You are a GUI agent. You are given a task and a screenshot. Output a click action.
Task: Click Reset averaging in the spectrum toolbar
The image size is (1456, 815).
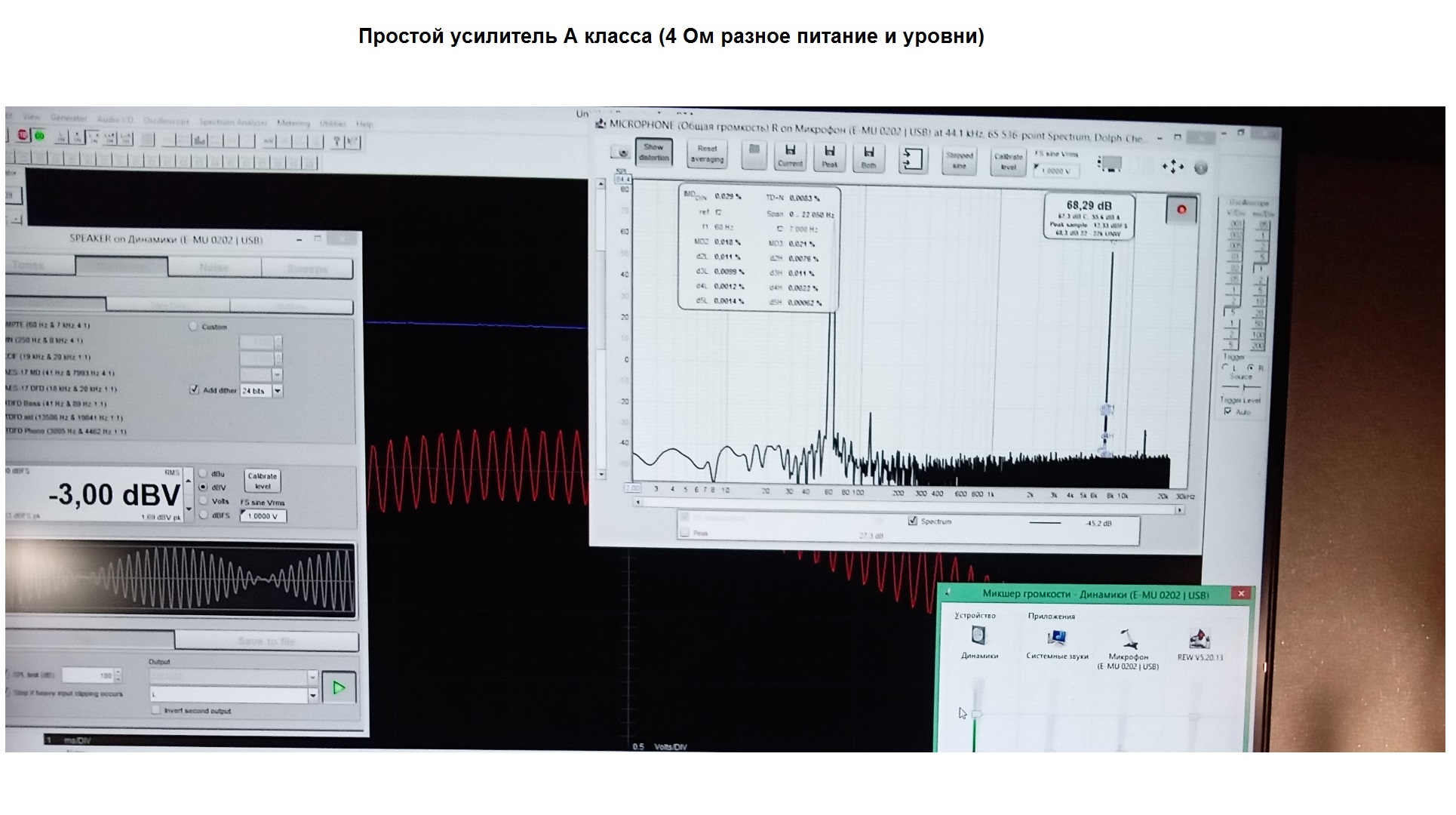click(707, 154)
